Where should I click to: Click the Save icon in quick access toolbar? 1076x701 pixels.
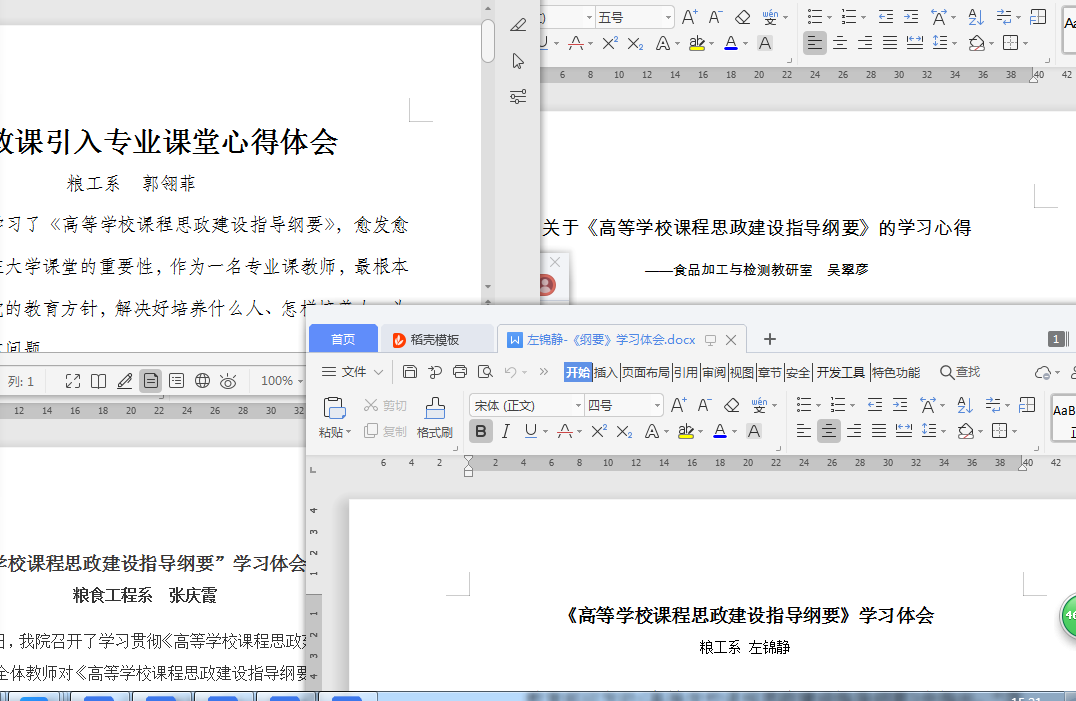(410, 372)
